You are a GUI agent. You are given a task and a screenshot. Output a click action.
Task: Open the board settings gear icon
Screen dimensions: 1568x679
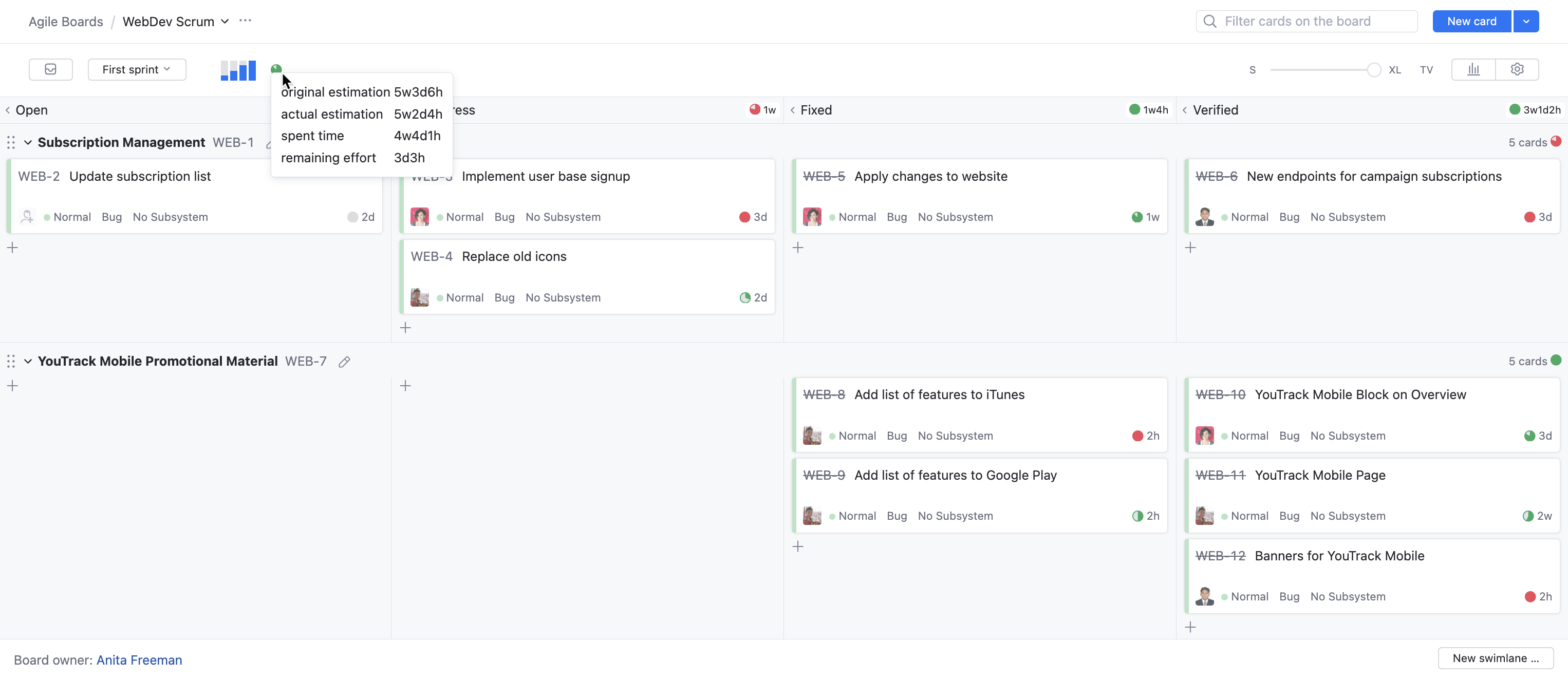[x=1517, y=69]
